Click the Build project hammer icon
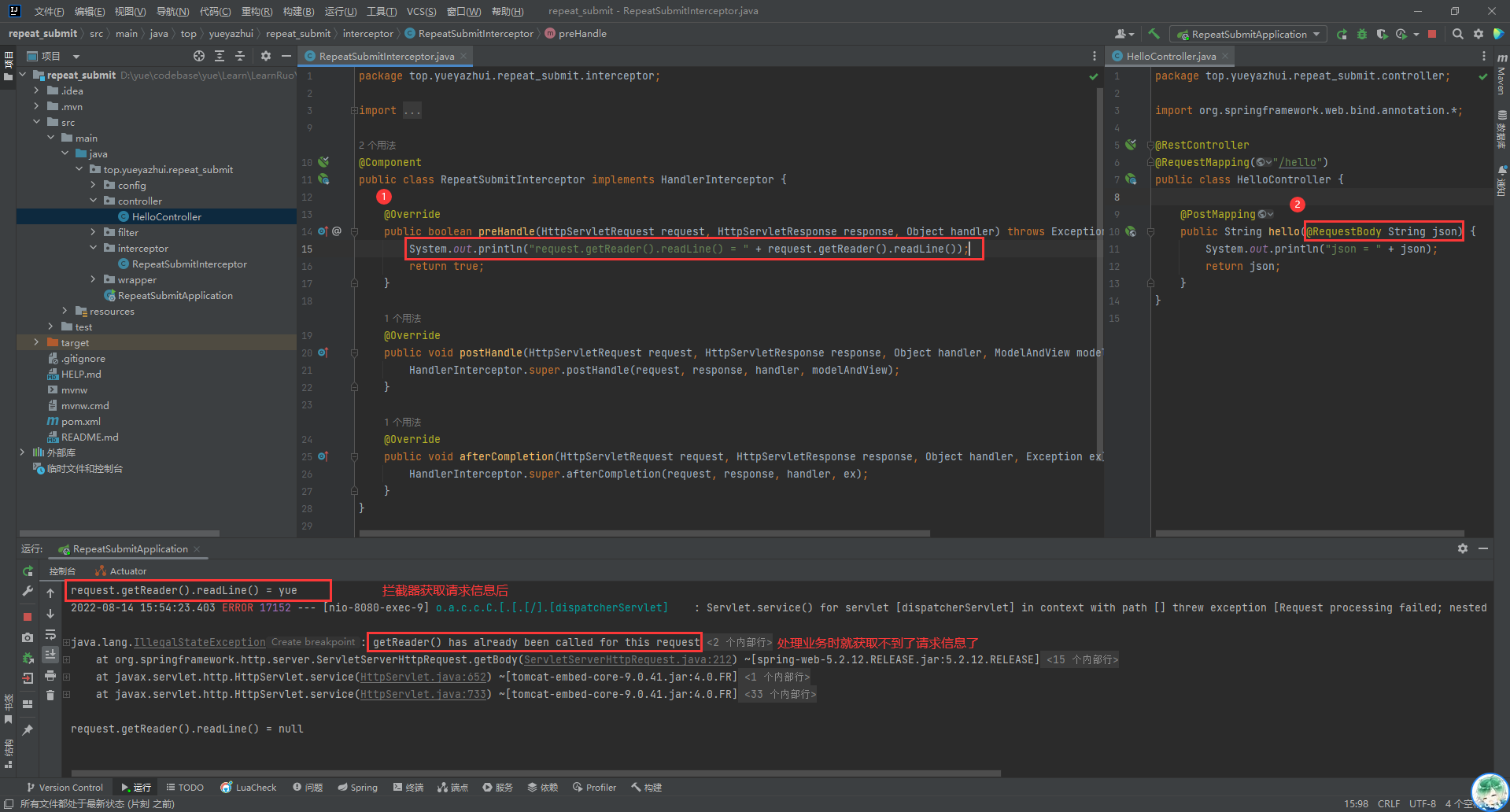 point(1154,34)
